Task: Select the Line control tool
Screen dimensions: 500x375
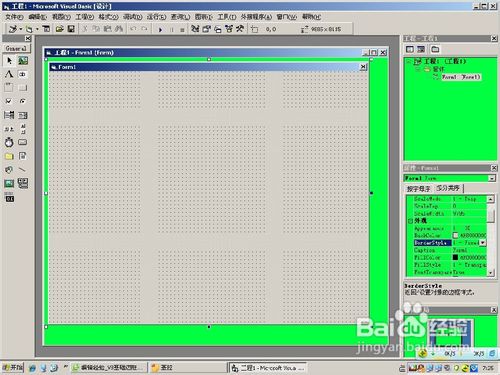Action: pos(23,170)
